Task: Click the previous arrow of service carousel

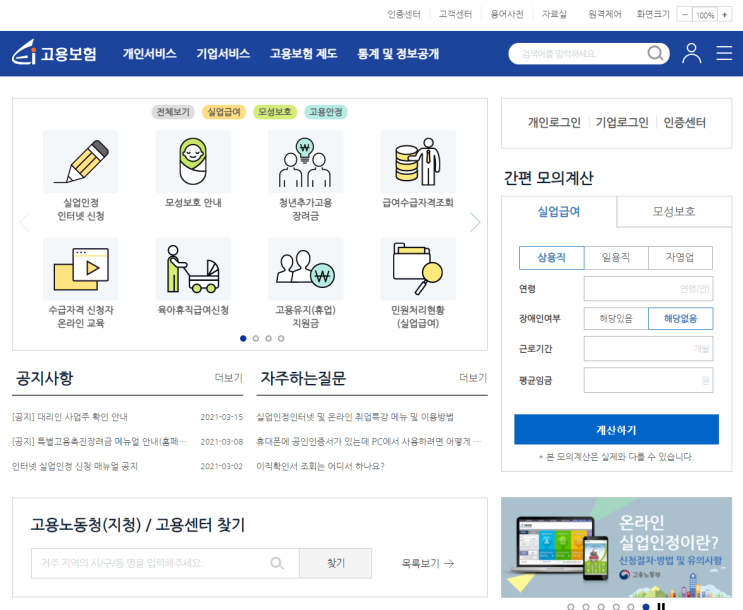Action: click(24, 222)
